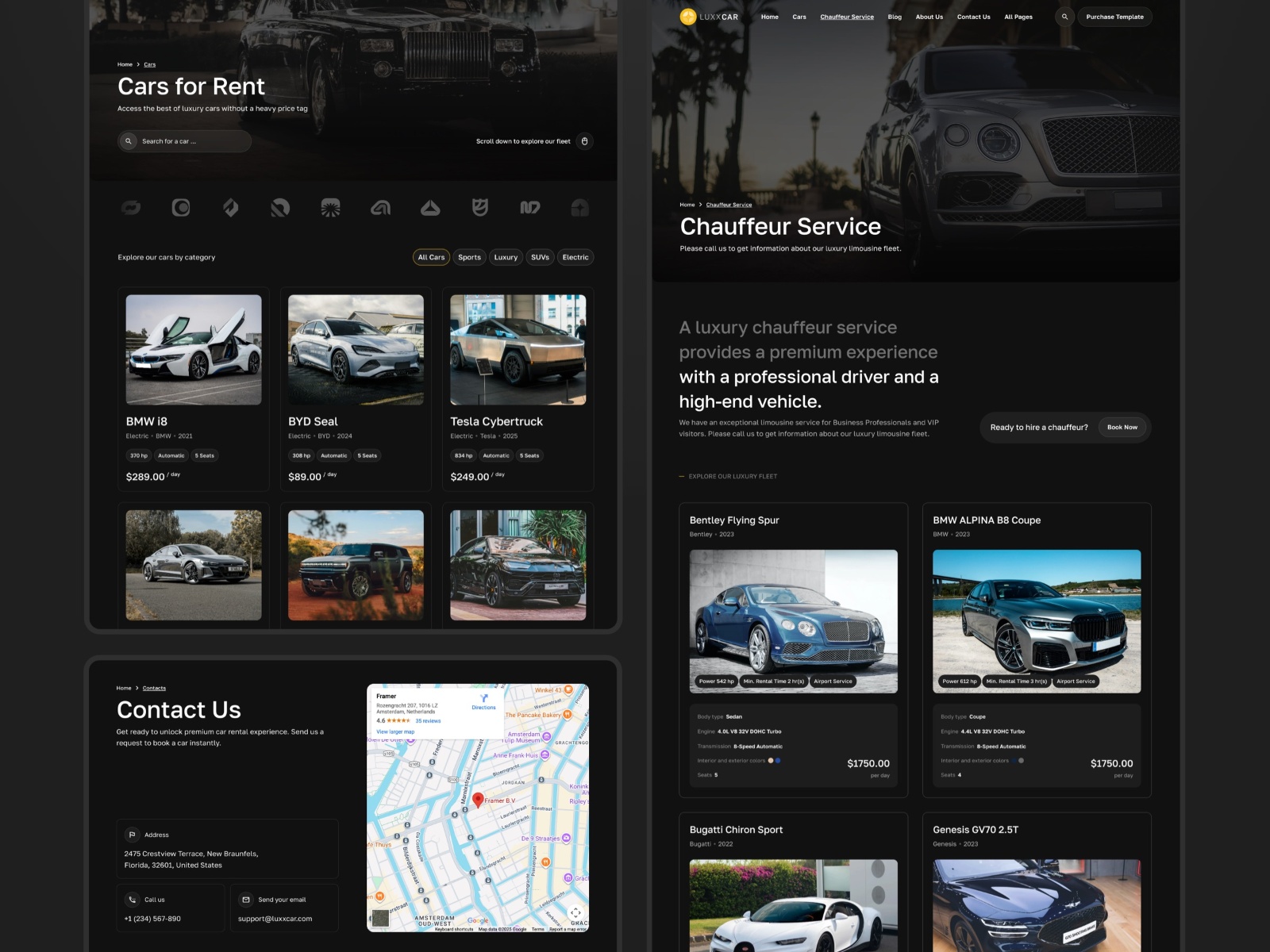Select the Electric category filter

pos(575,257)
